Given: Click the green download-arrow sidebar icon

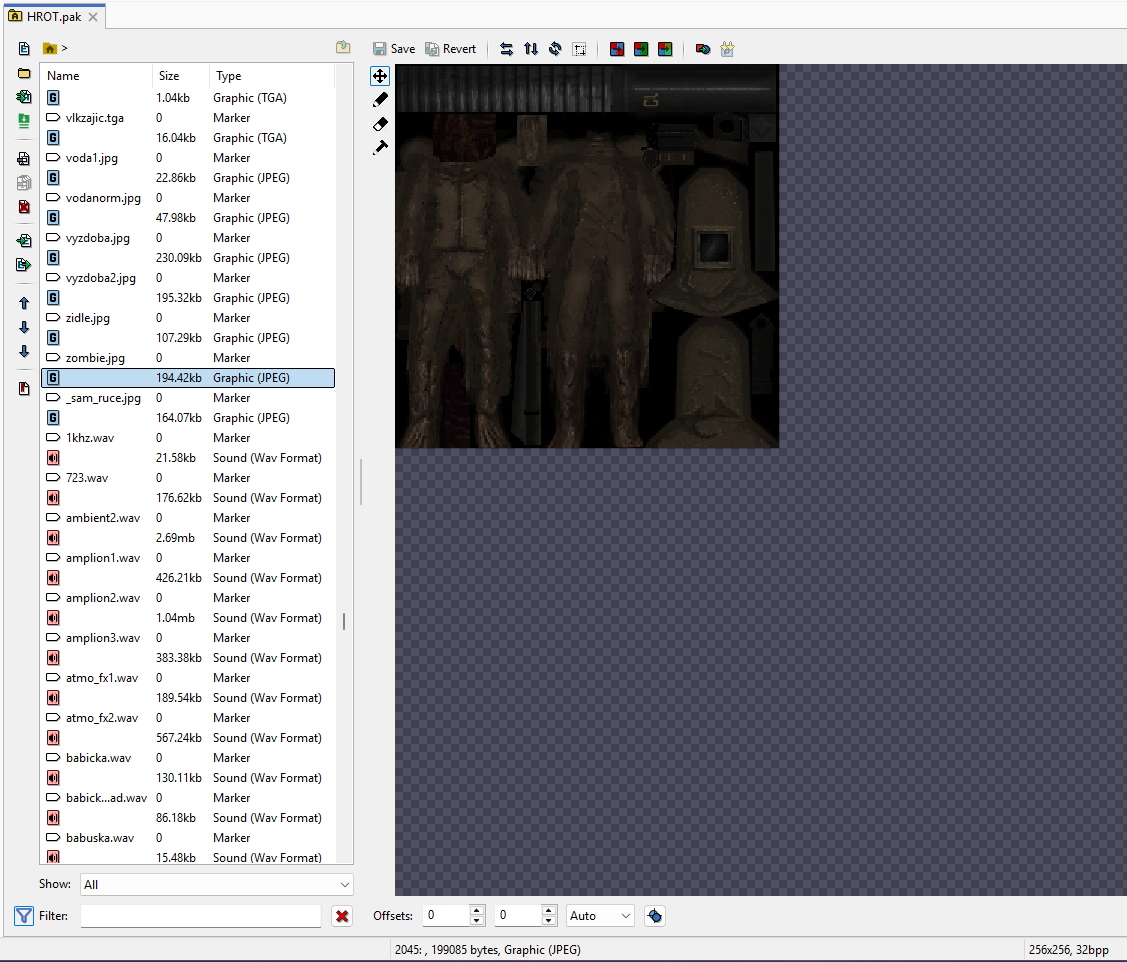Looking at the screenshot, I should click(24, 121).
